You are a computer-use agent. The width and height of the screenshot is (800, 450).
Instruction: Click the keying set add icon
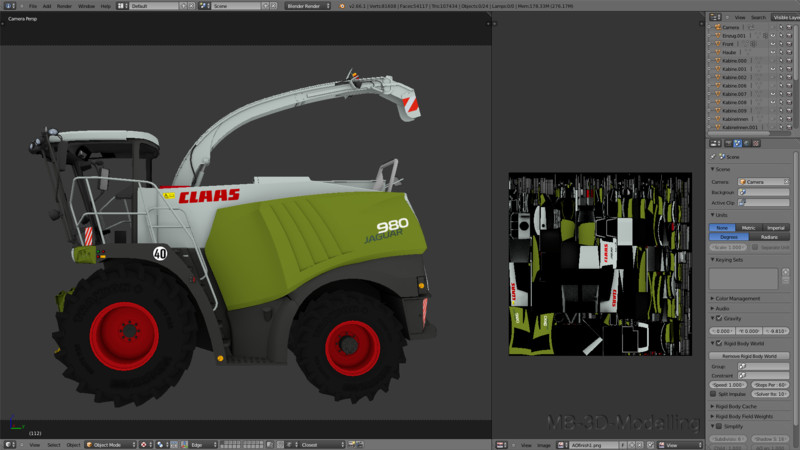(786, 272)
